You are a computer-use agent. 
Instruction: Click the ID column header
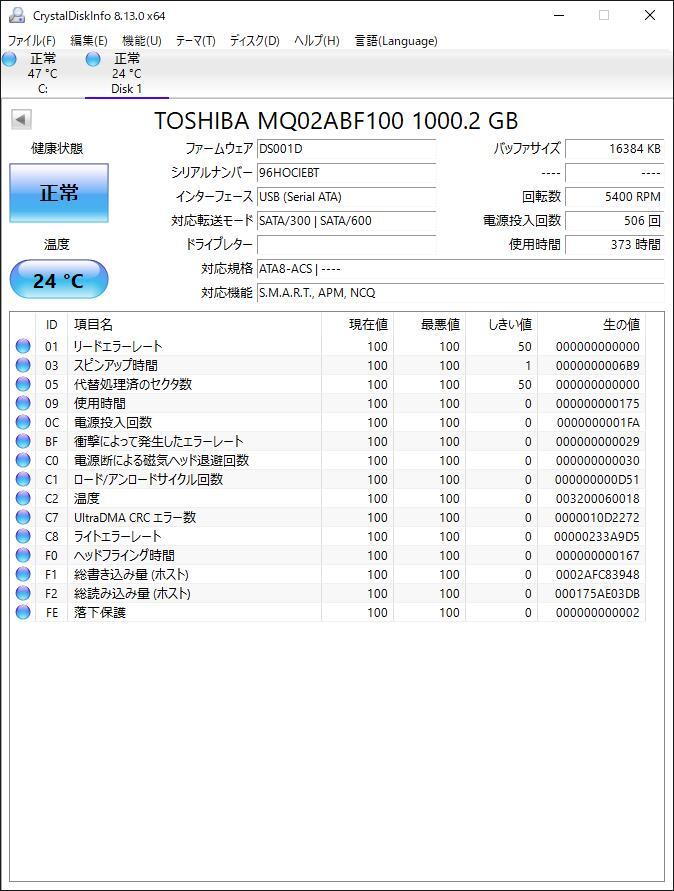click(52, 324)
